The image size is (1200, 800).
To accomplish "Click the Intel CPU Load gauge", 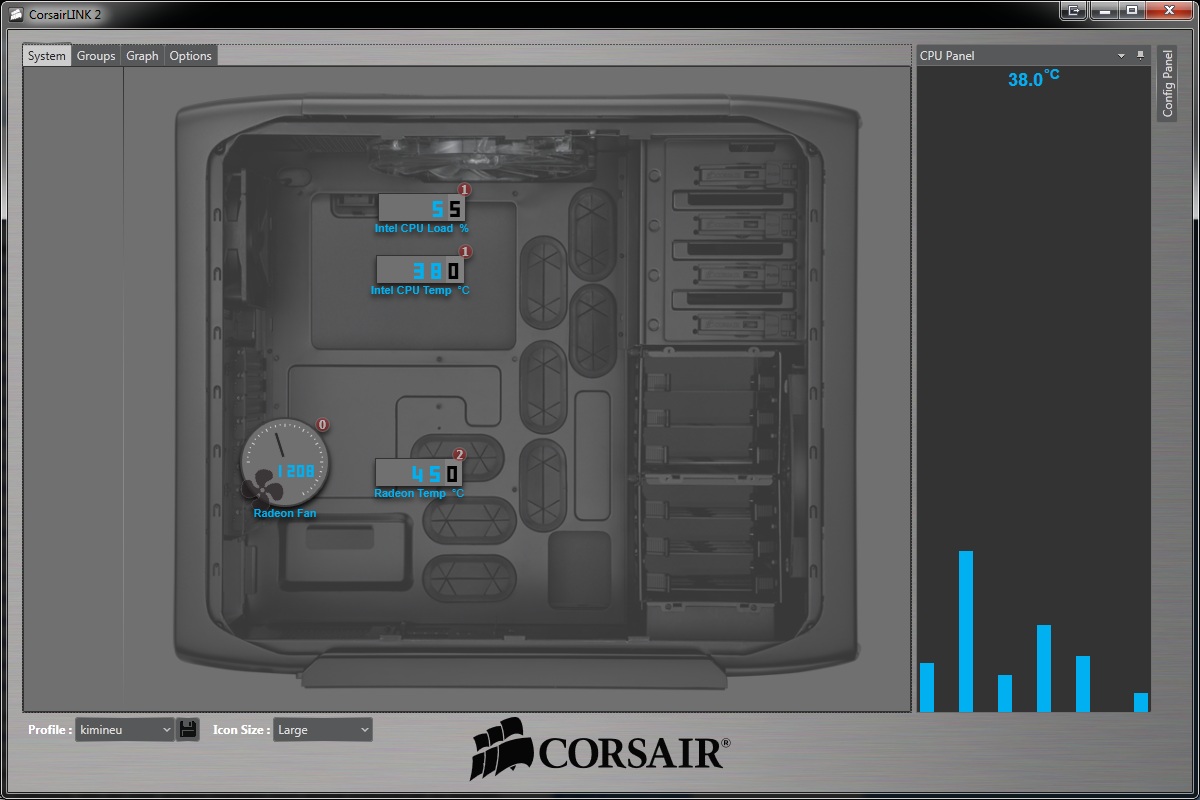I will (x=421, y=208).
